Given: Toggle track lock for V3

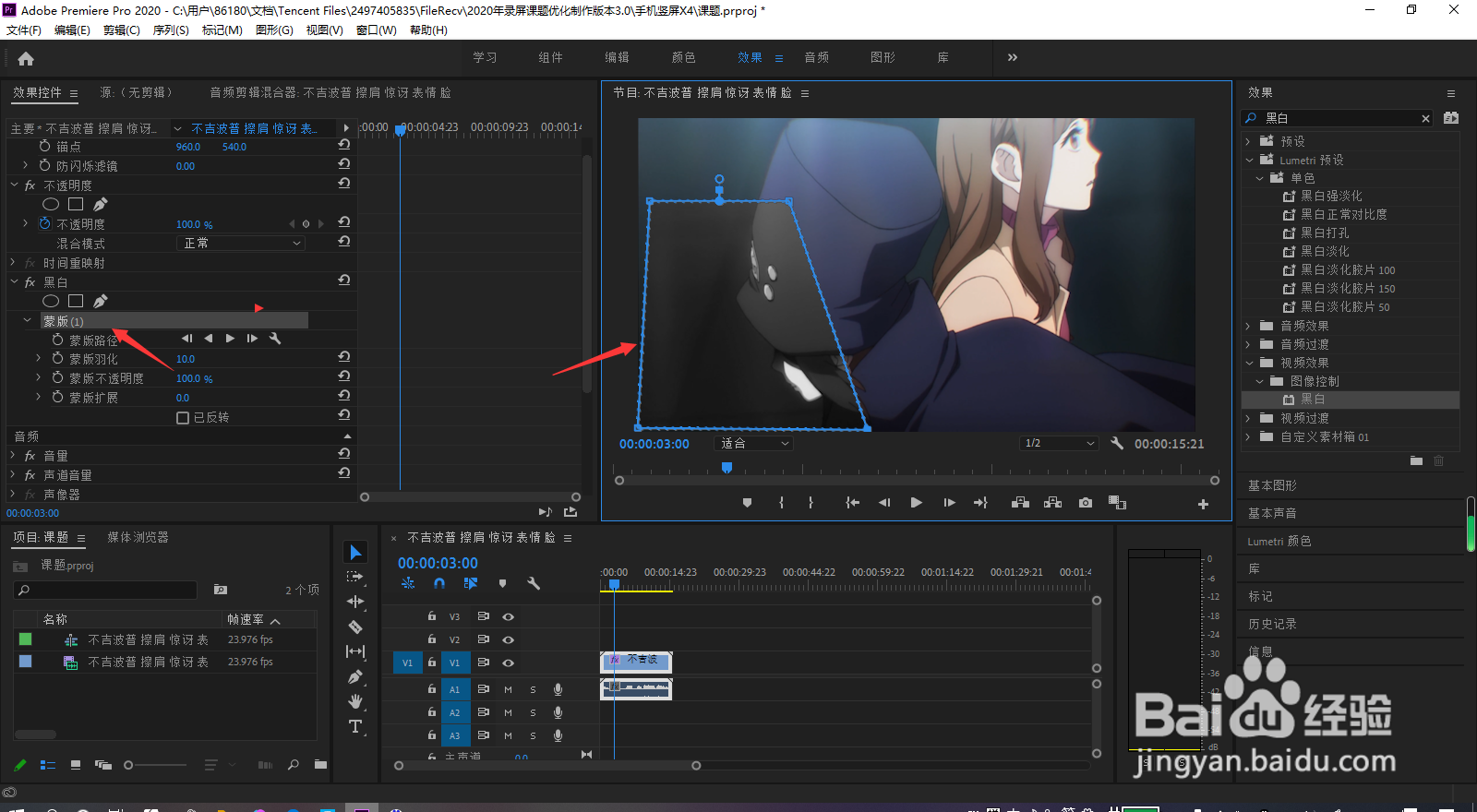Looking at the screenshot, I should tap(431, 615).
